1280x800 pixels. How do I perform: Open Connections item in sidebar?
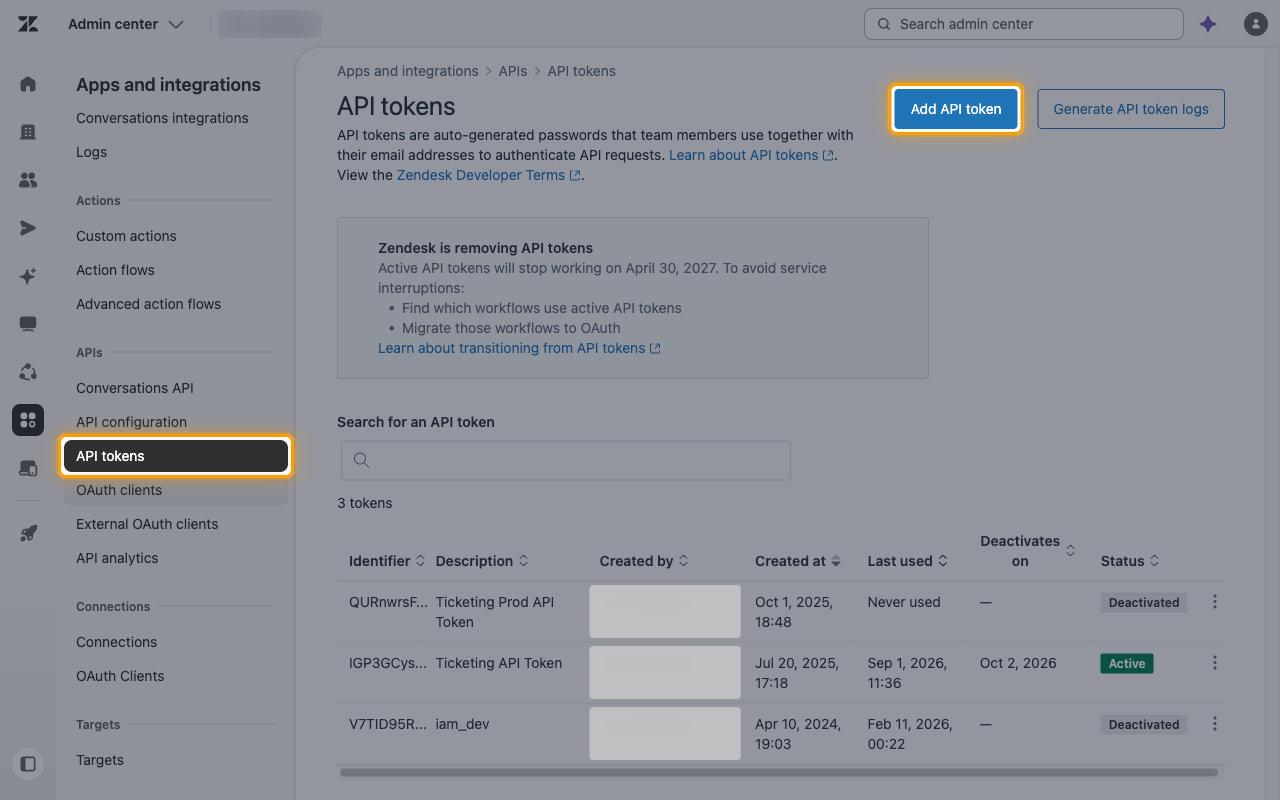click(116, 642)
